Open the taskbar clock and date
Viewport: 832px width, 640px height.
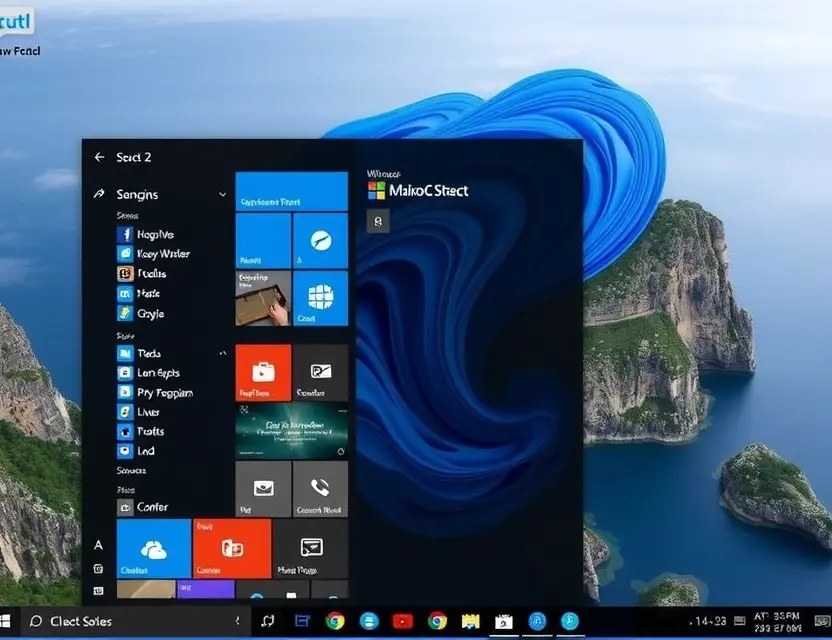coord(777,622)
